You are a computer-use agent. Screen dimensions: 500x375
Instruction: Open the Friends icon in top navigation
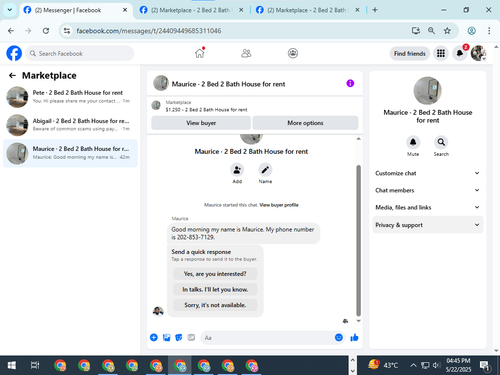246,53
